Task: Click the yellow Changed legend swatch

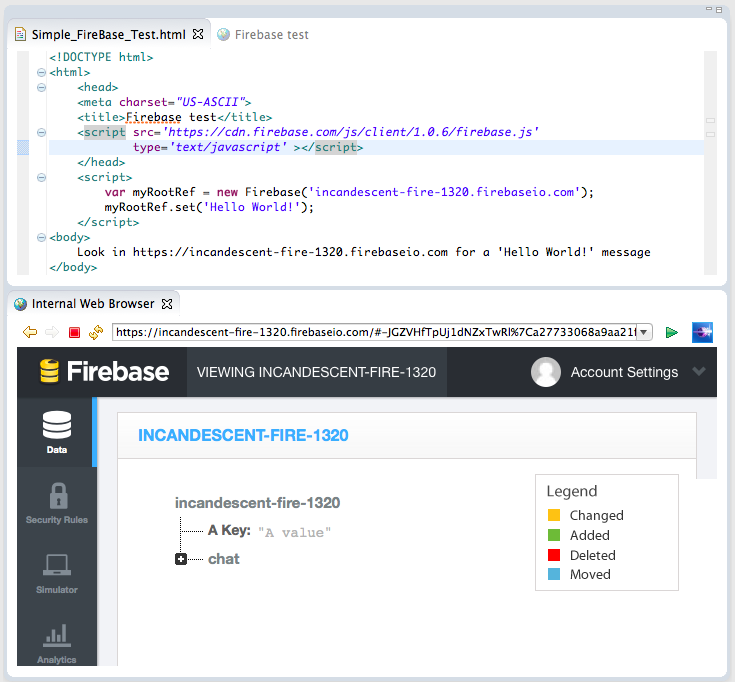Action: click(x=554, y=516)
